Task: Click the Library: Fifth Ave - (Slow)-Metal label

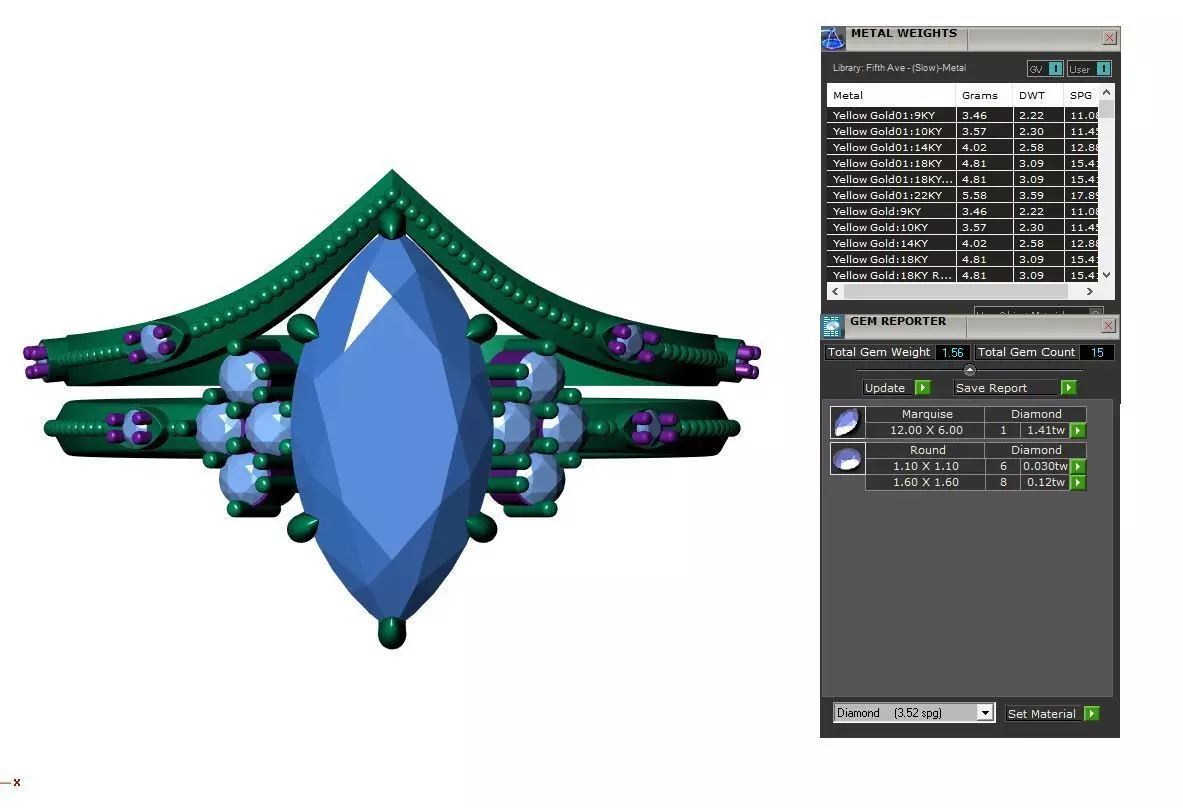Action: click(x=899, y=68)
